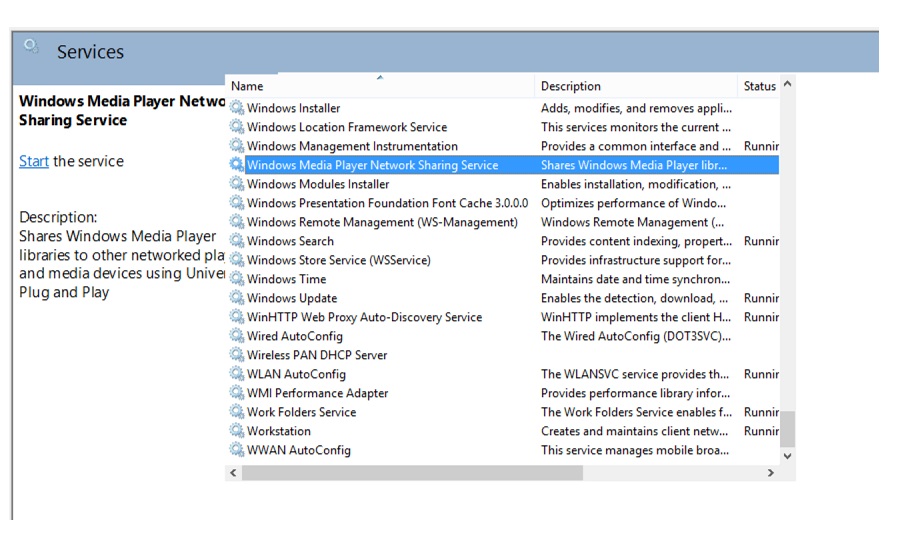Image resolution: width=900 pixels, height=540 pixels.
Task: Select the WWAN AutoConfig service name
Action: click(x=298, y=450)
